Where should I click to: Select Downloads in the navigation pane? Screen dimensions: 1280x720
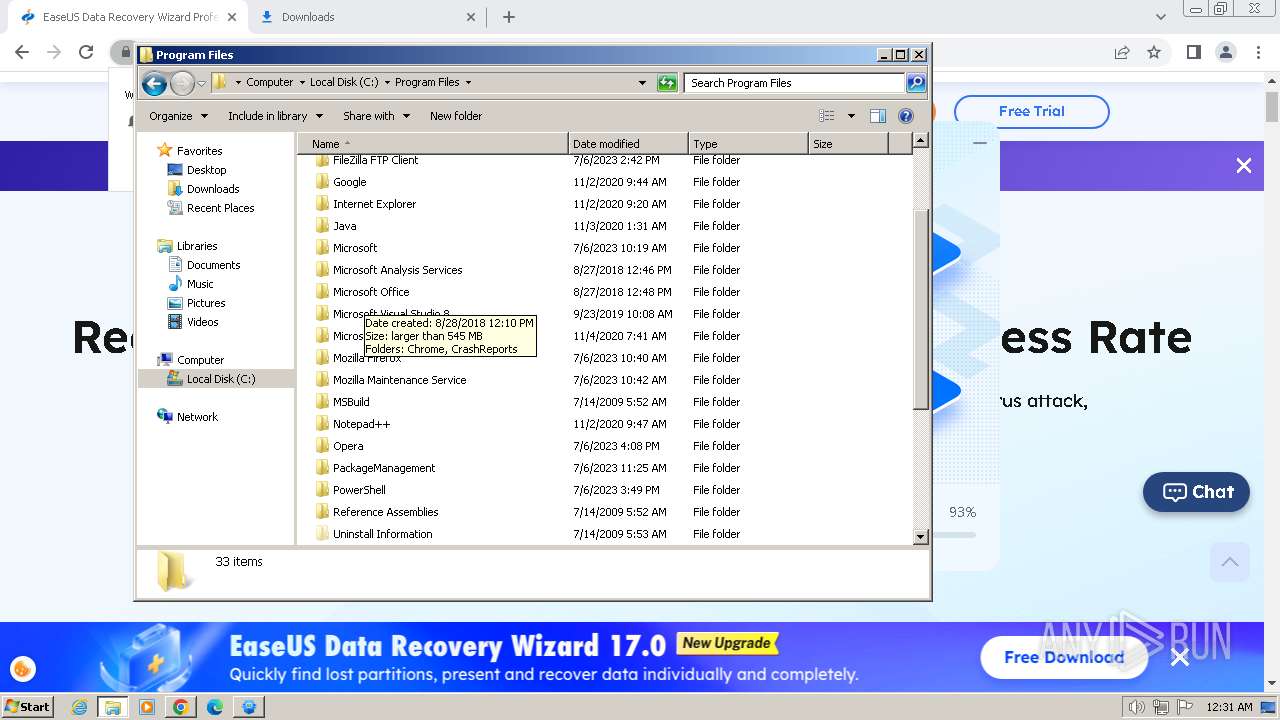pos(213,189)
